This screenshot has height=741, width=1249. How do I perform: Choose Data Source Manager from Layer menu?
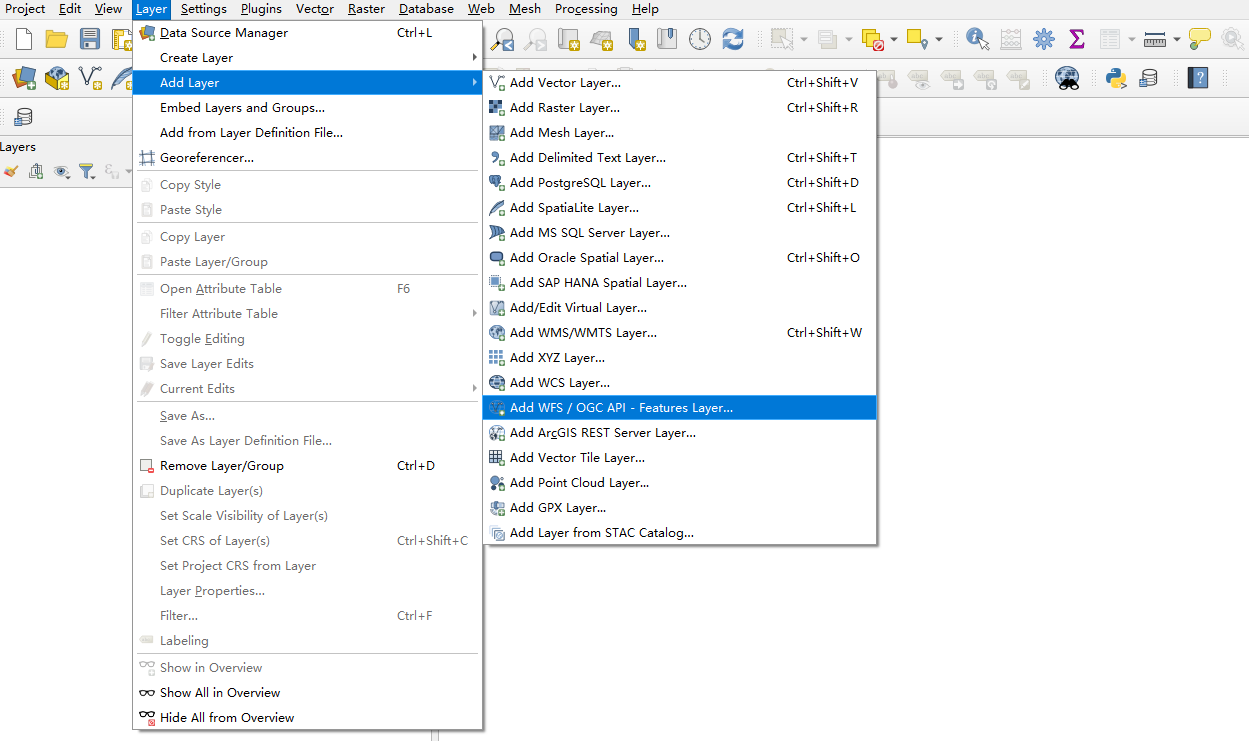[x=308, y=32]
